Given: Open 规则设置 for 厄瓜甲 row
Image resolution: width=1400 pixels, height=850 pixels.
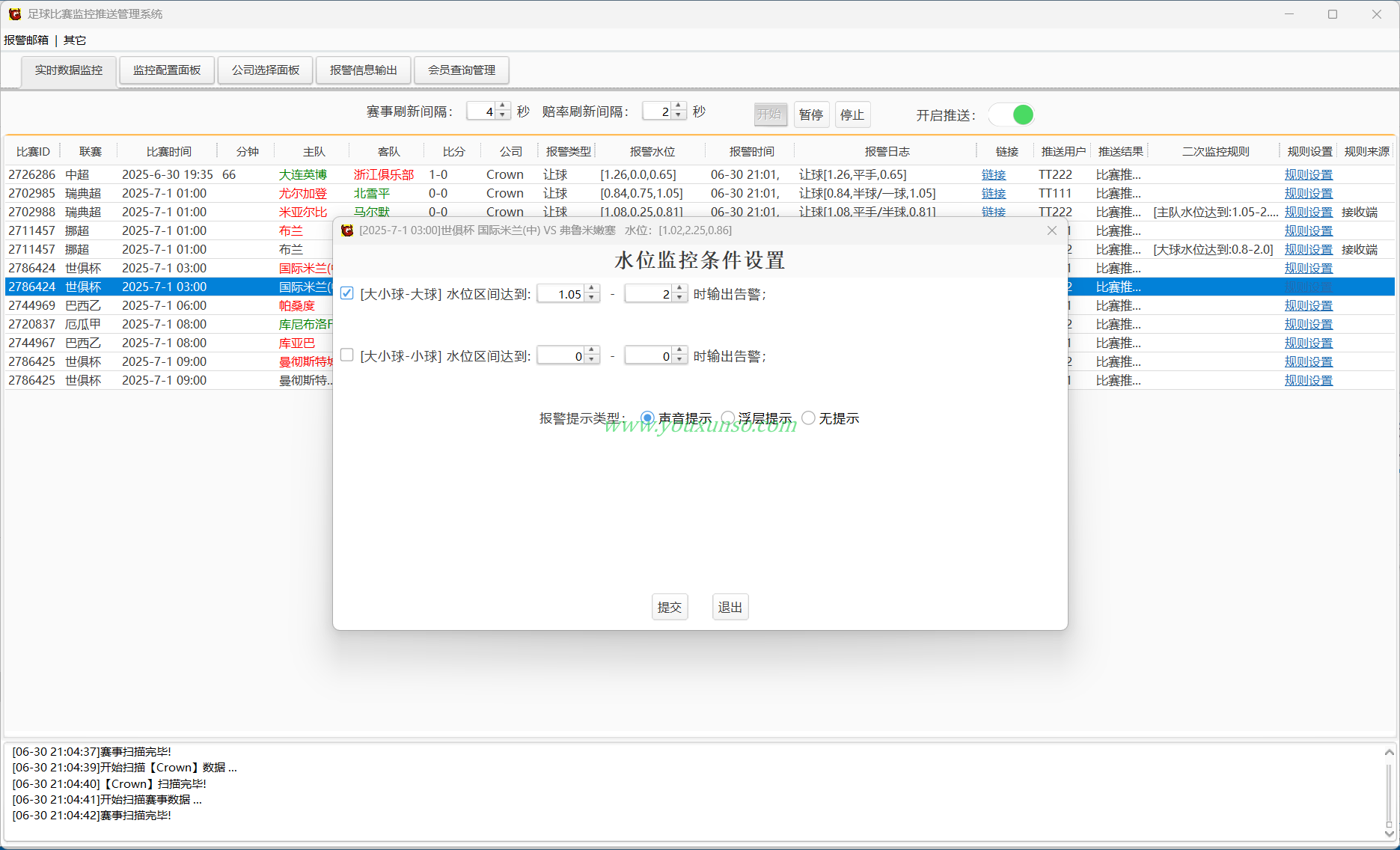Looking at the screenshot, I should (x=1309, y=324).
